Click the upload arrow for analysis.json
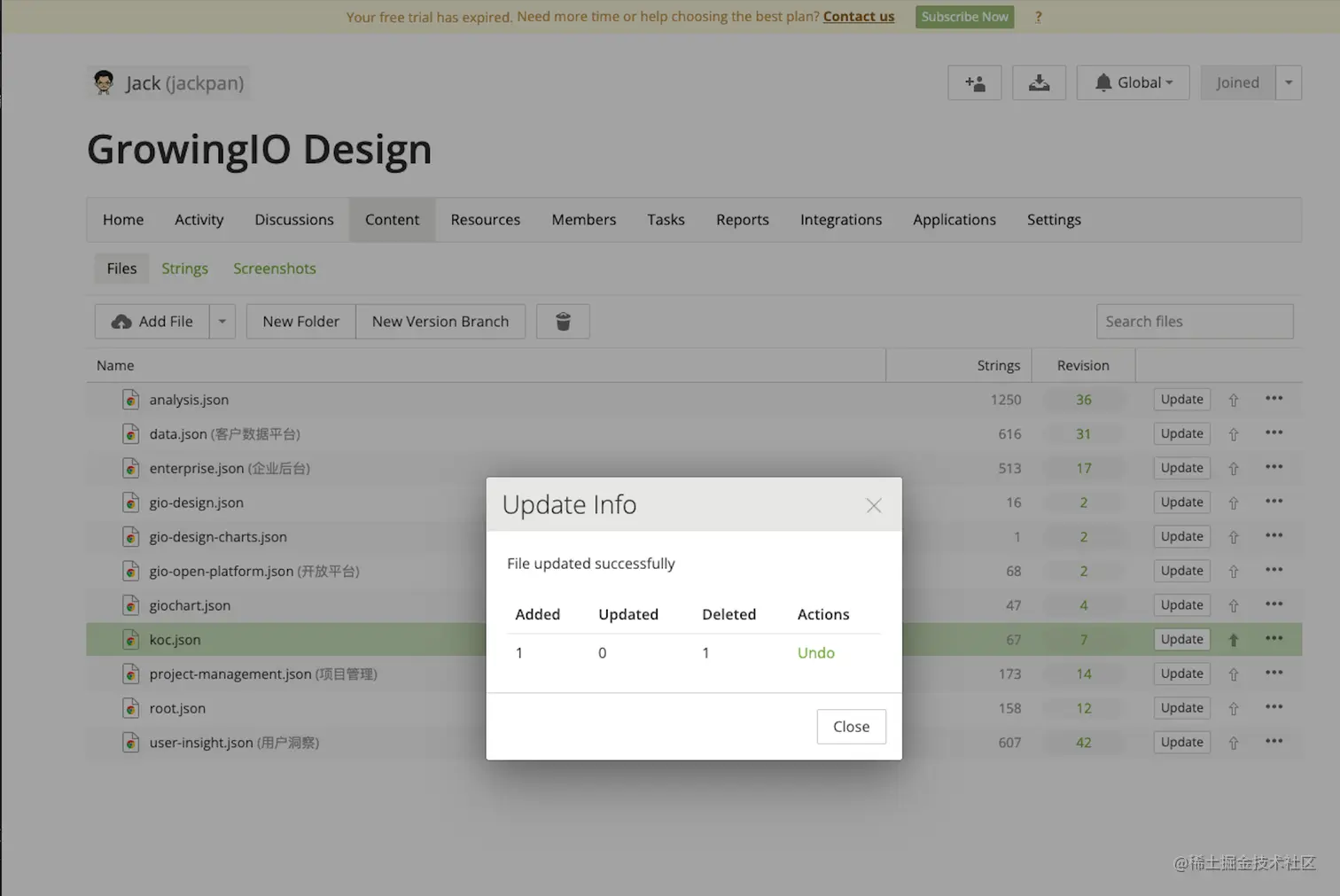This screenshot has height=896, width=1340. (1233, 400)
